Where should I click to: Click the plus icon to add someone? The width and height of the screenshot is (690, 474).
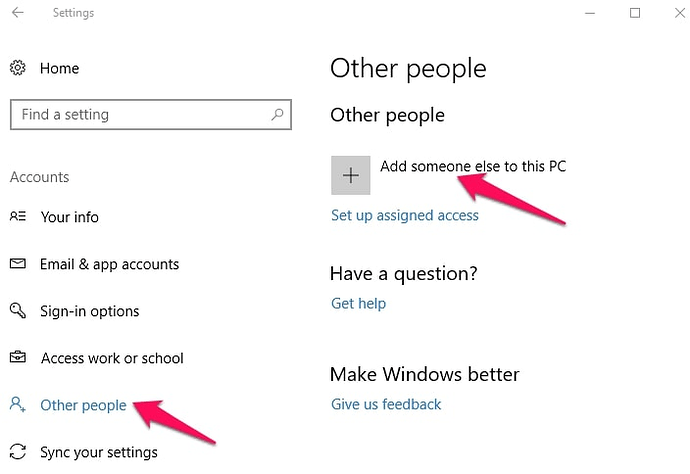[x=350, y=175]
